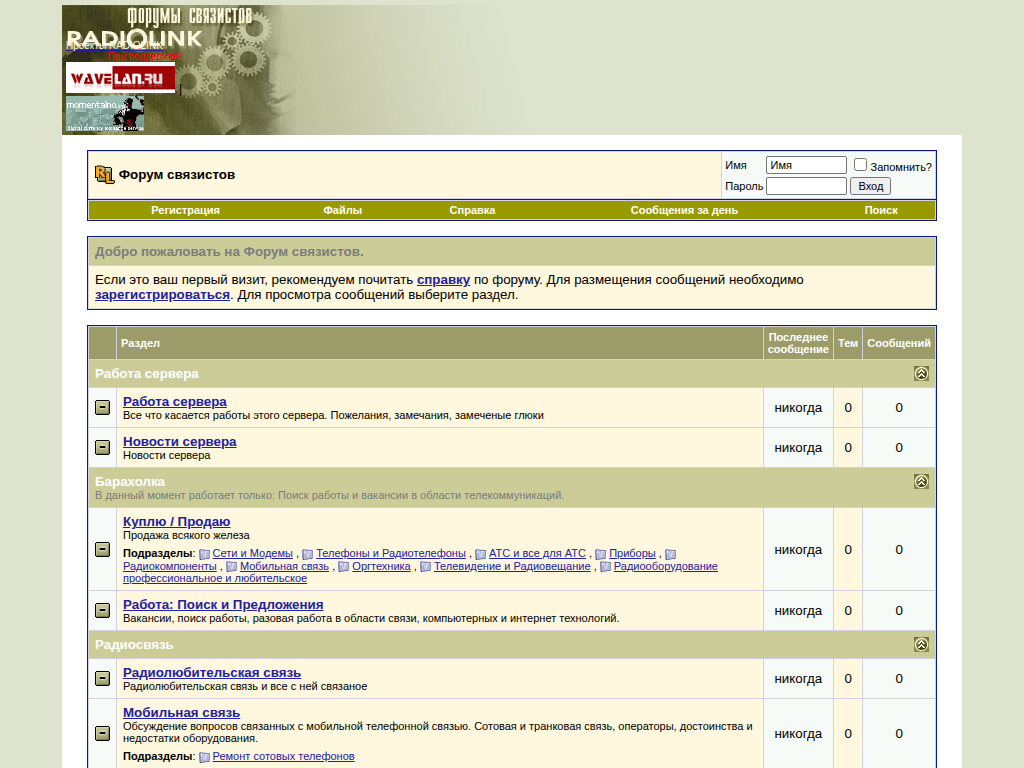Click subforum icon before Ремонт сотовых телефонов
Viewport: 1024px width, 768px height.
(x=204, y=757)
